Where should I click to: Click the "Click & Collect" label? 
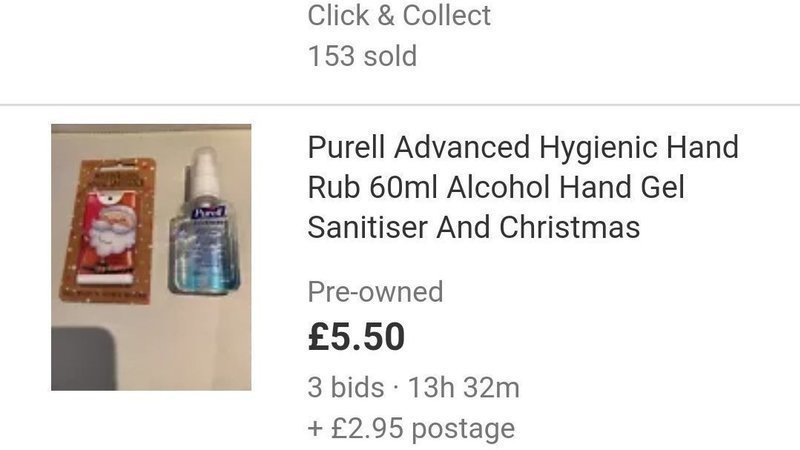tap(399, 15)
